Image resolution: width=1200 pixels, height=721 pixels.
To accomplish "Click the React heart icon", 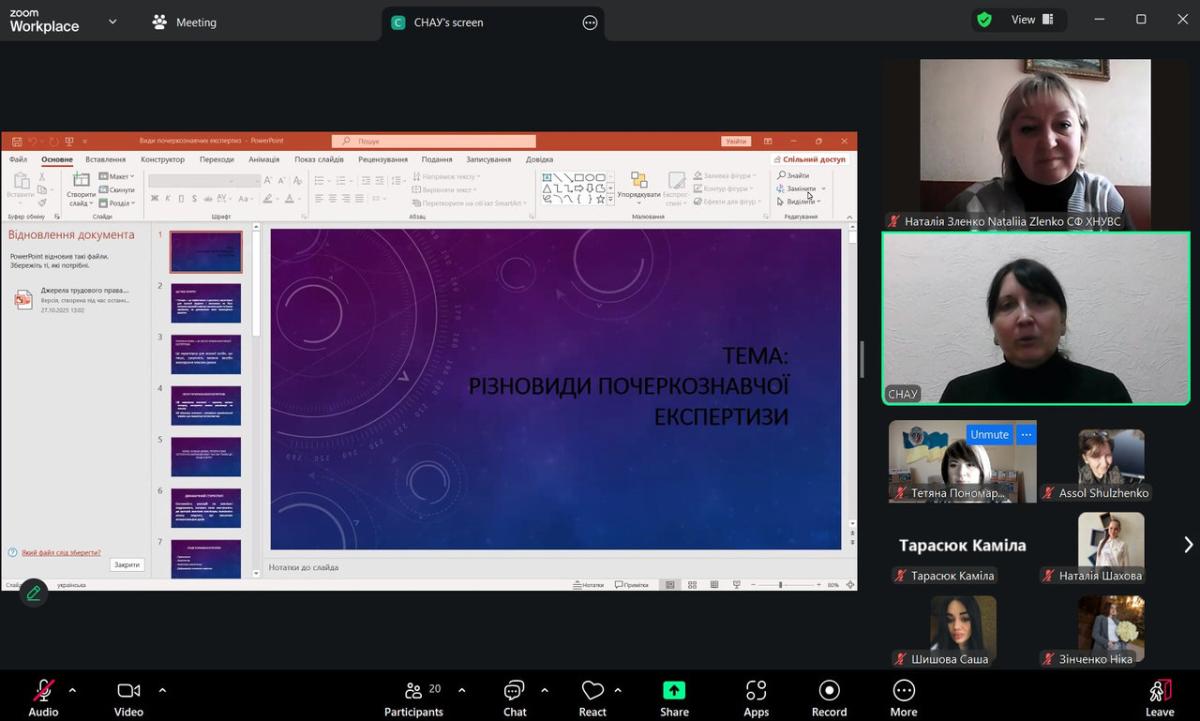I will (592, 691).
